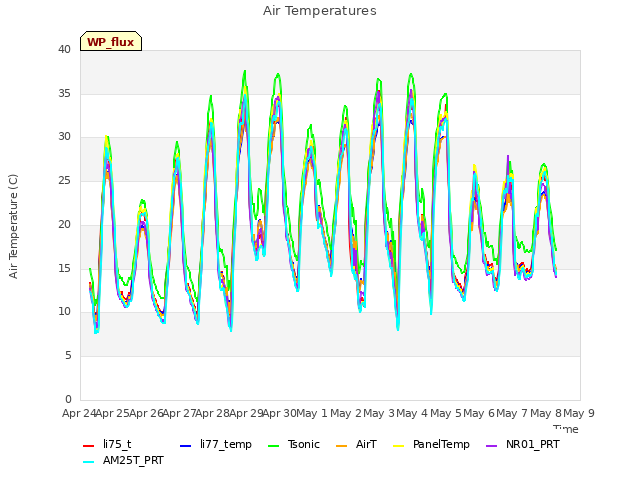This screenshot has height=480, width=640.
Task: Click the Apr 24 x-axis tick label
Action: coord(79,413)
